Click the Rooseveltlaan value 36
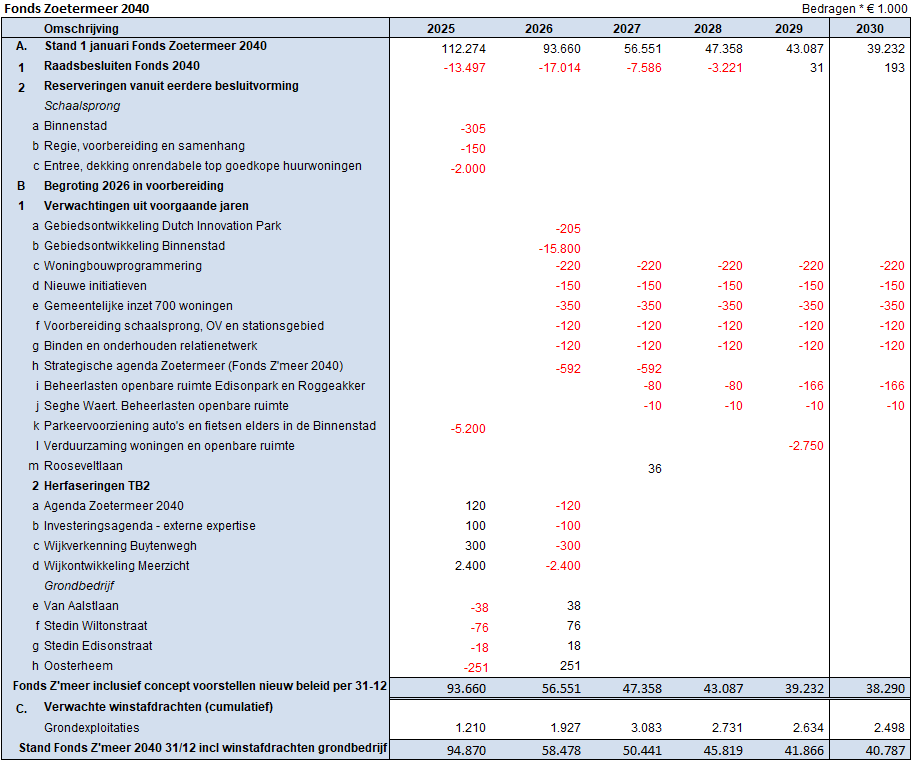912x762 pixels. (x=654, y=467)
